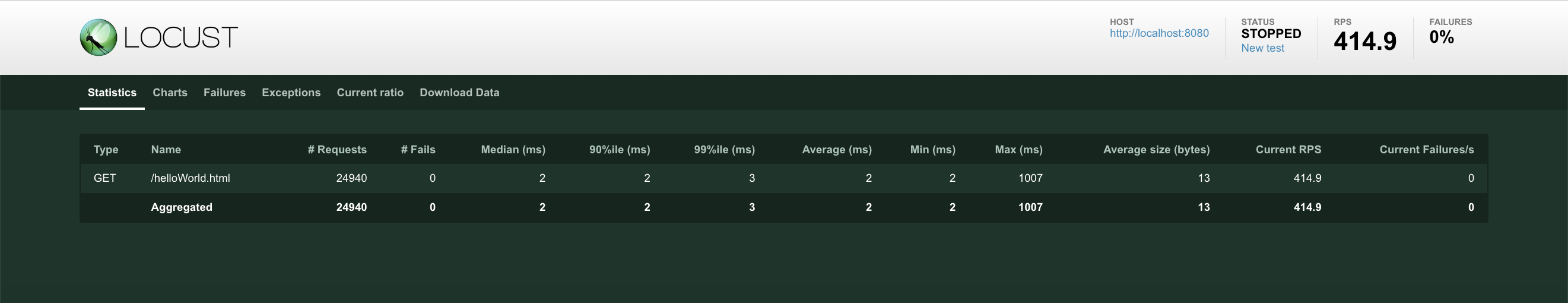1568x303 pixels.
Task: Sort table by Name column header
Action: click(166, 149)
